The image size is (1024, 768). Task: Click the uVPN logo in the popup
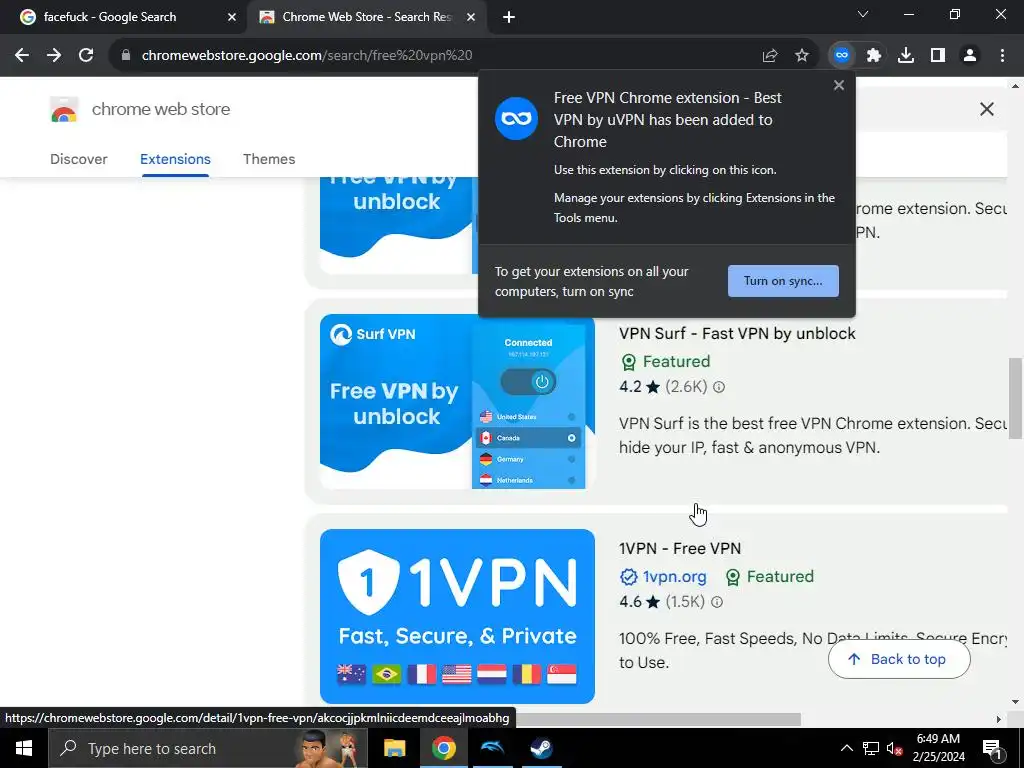pyautogui.click(x=516, y=119)
